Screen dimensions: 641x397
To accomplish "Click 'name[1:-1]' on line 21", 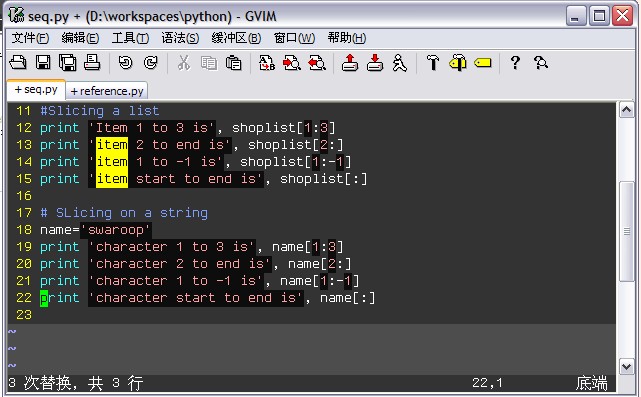I will click(x=320, y=281).
